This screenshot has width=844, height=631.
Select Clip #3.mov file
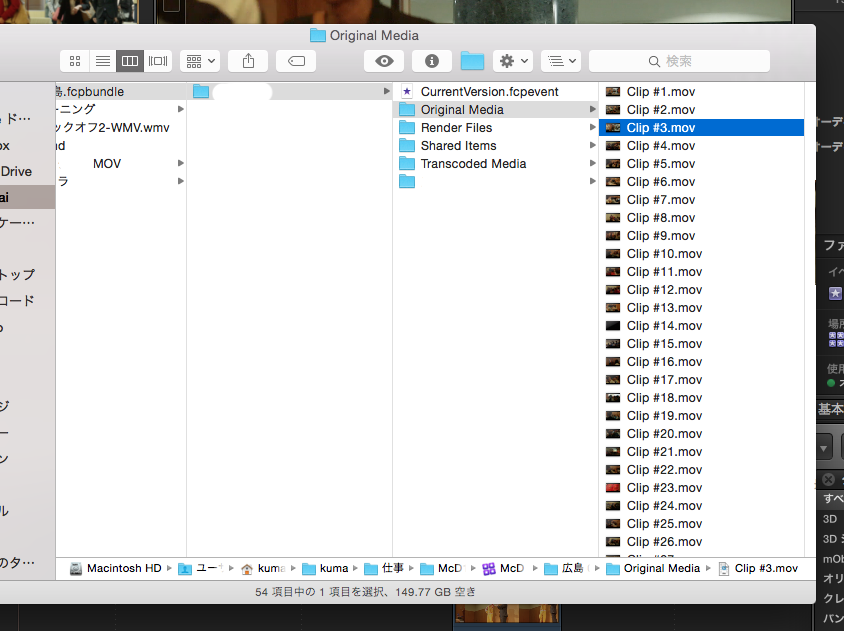pos(701,128)
